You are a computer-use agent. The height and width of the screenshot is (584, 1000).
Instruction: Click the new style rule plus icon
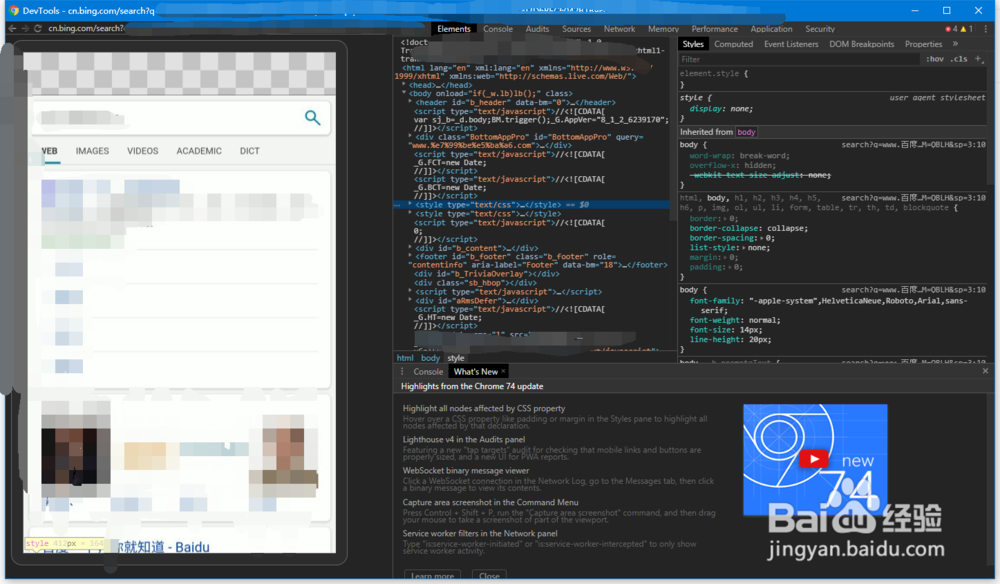coord(978,59)
